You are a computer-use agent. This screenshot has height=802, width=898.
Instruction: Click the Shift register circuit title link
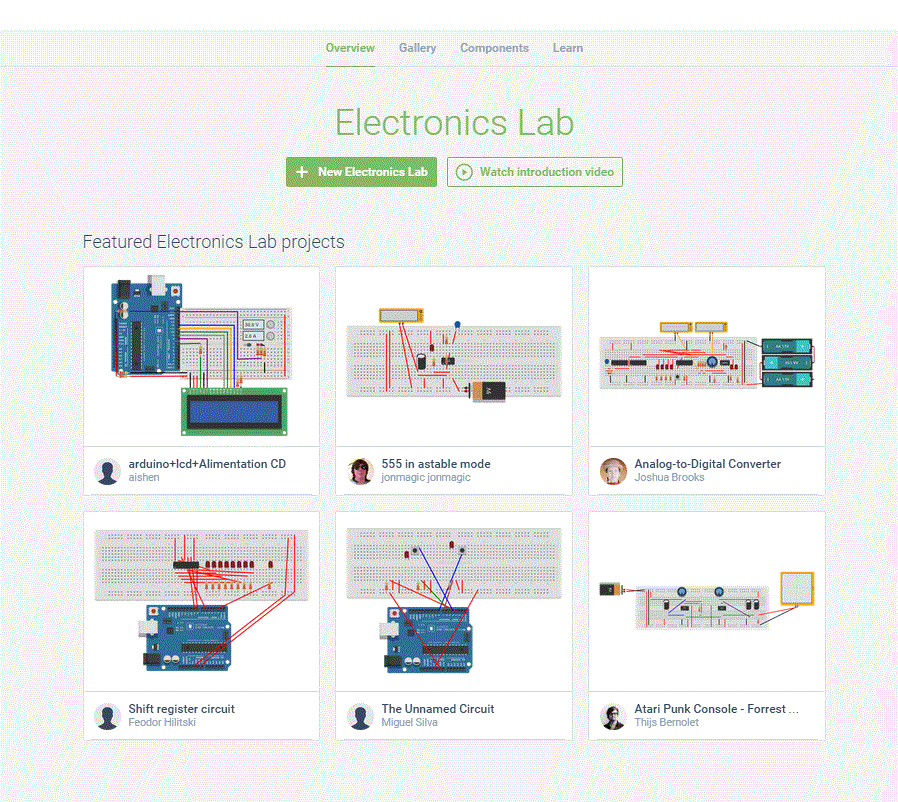[x=181, y=709]
